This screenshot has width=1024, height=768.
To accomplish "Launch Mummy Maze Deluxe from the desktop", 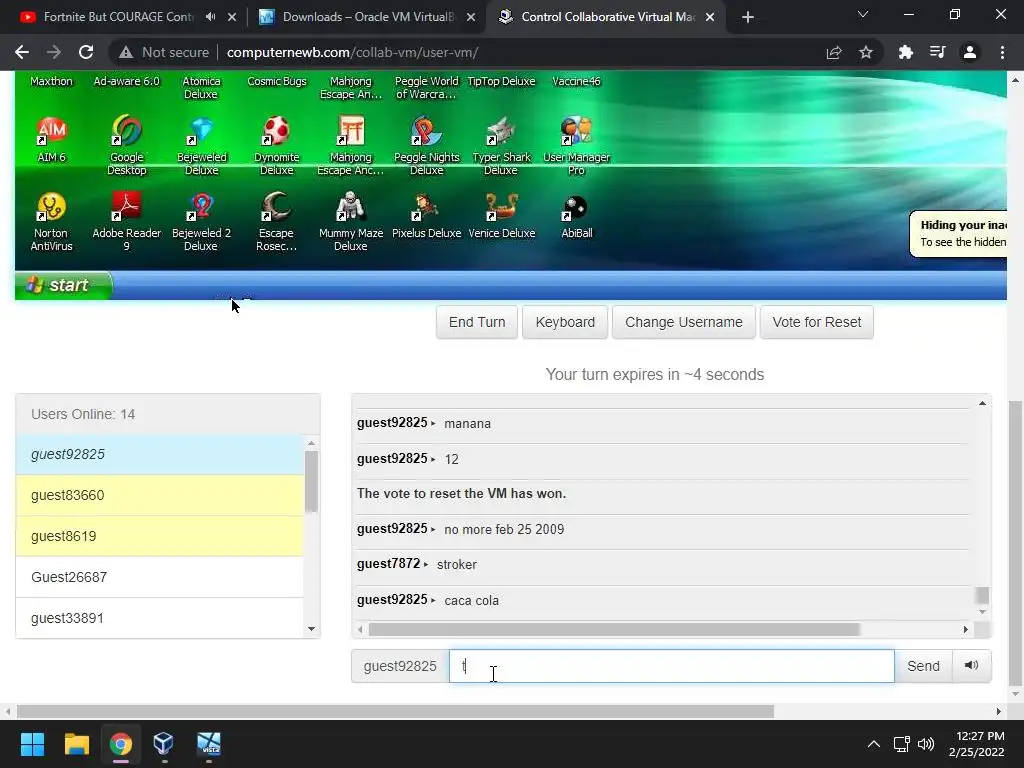I will tap(351, 221).
